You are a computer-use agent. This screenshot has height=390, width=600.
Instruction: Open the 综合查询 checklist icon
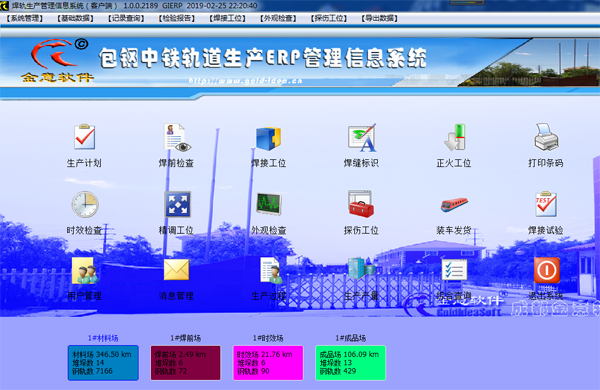pos(454,269)
